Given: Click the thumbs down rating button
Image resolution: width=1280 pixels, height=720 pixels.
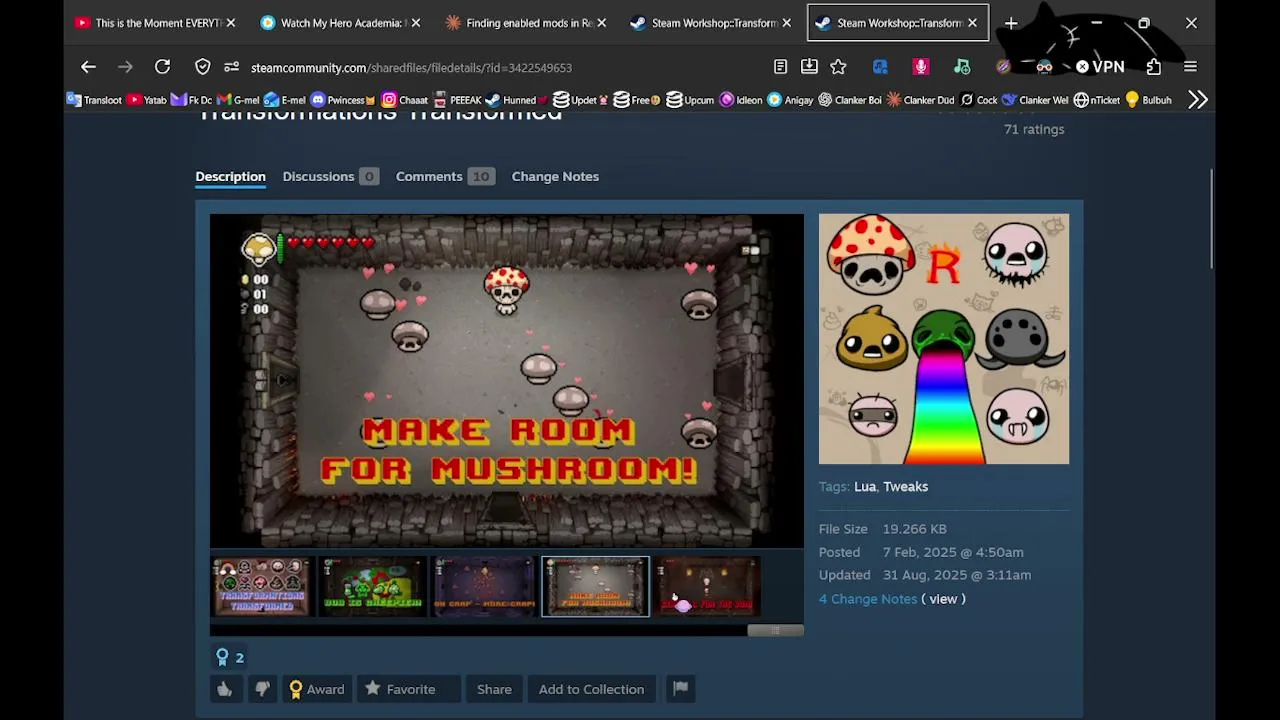Looking at the screenshot, I should (x=262, y=689).
